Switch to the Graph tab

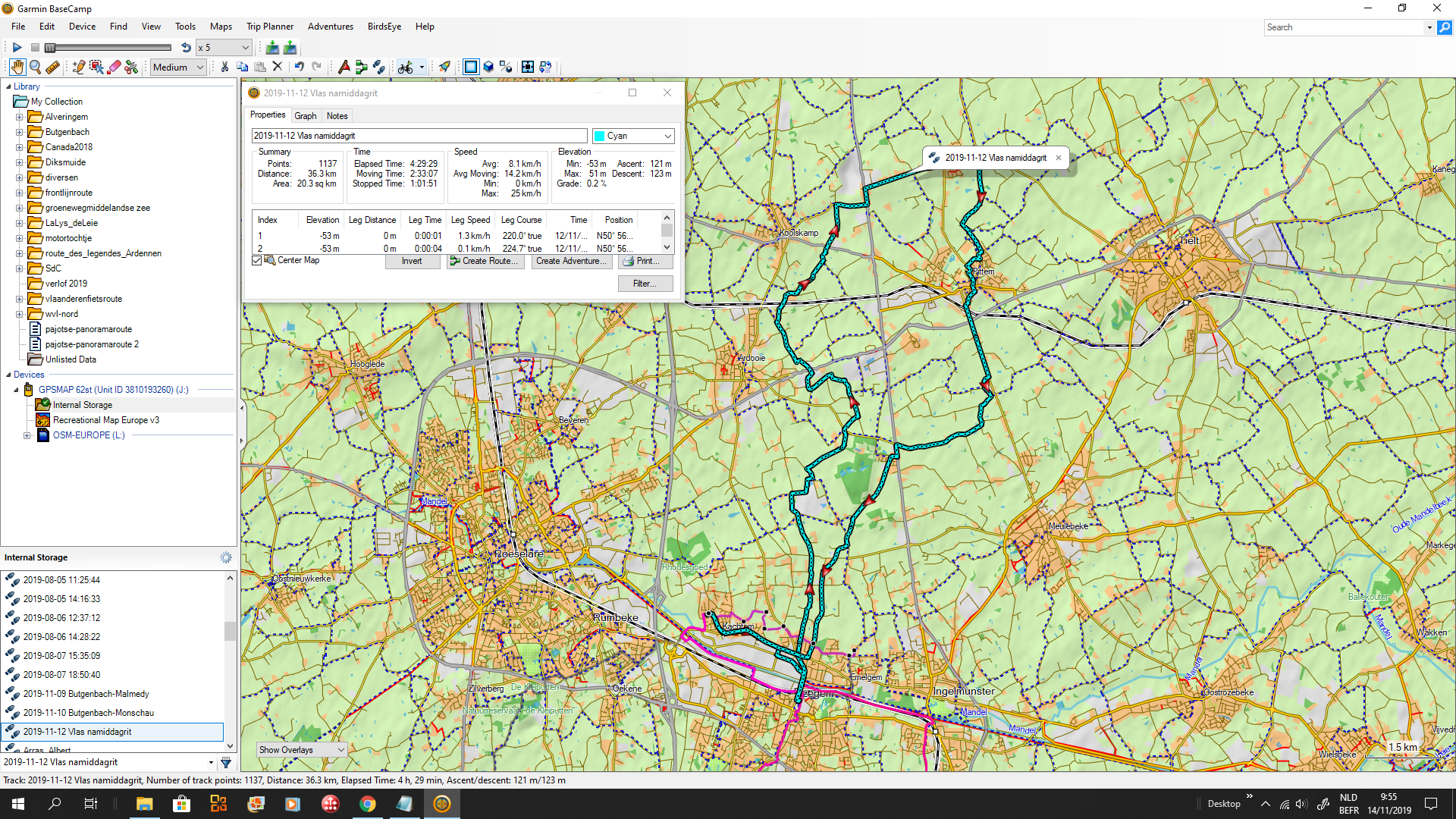coord(306,116)
